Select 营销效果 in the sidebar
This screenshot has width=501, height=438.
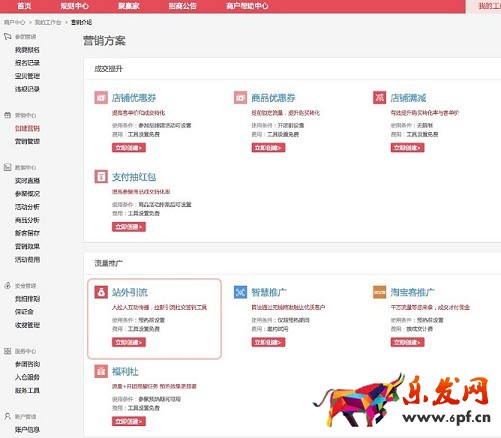[27, 246]
